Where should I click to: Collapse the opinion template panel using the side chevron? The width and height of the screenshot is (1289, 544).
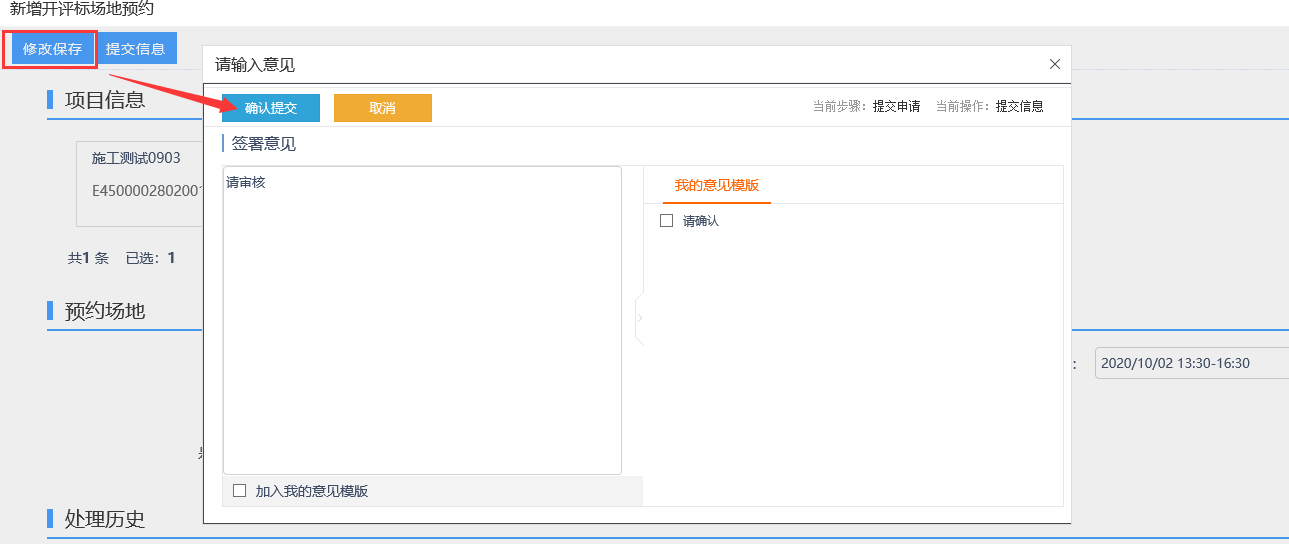(x=639, y=318)
